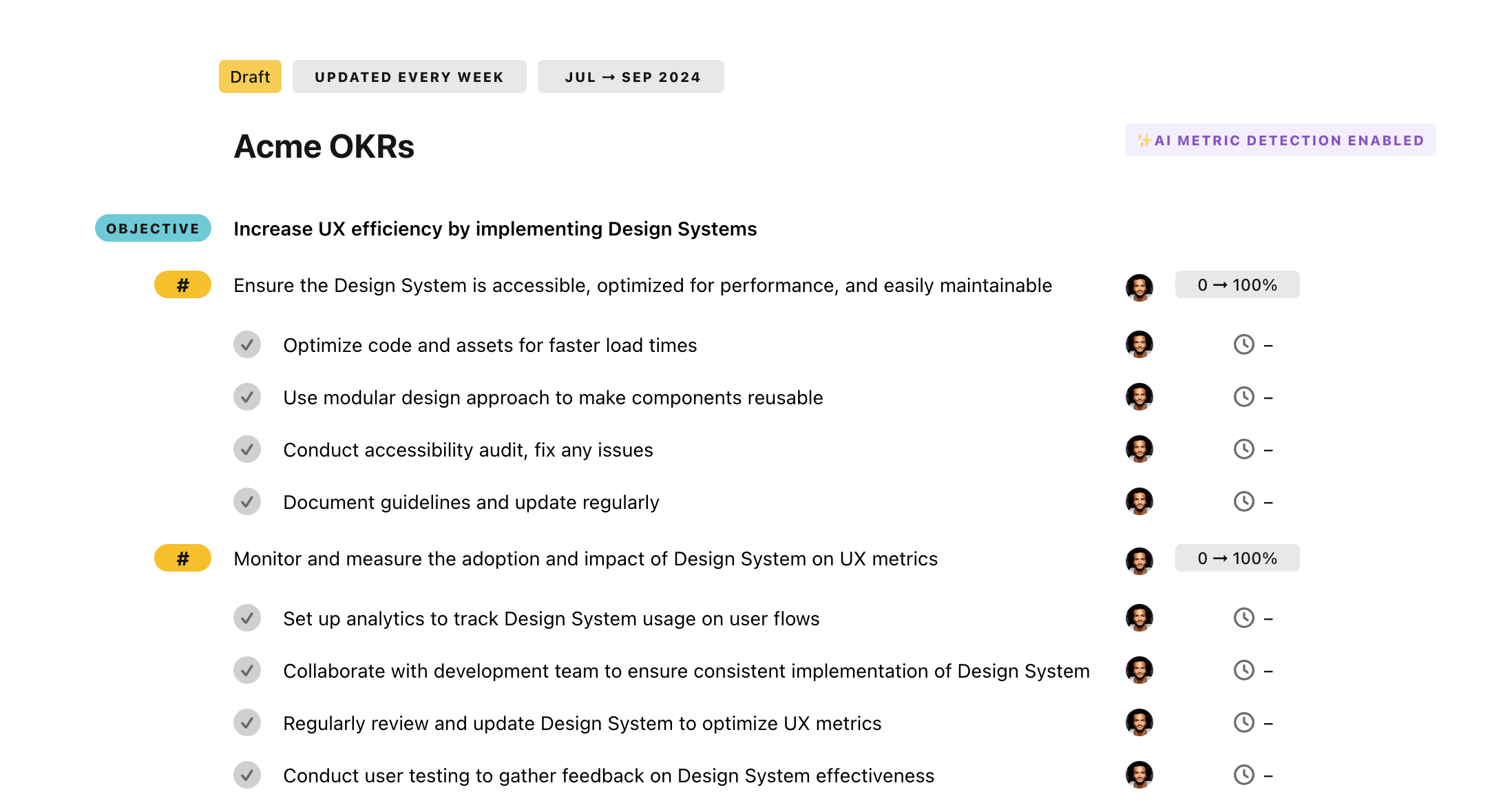Click clock icon beside 'Conduct accessibility audit' task
Screen dimensions: 1512x803
[1243, 449]
